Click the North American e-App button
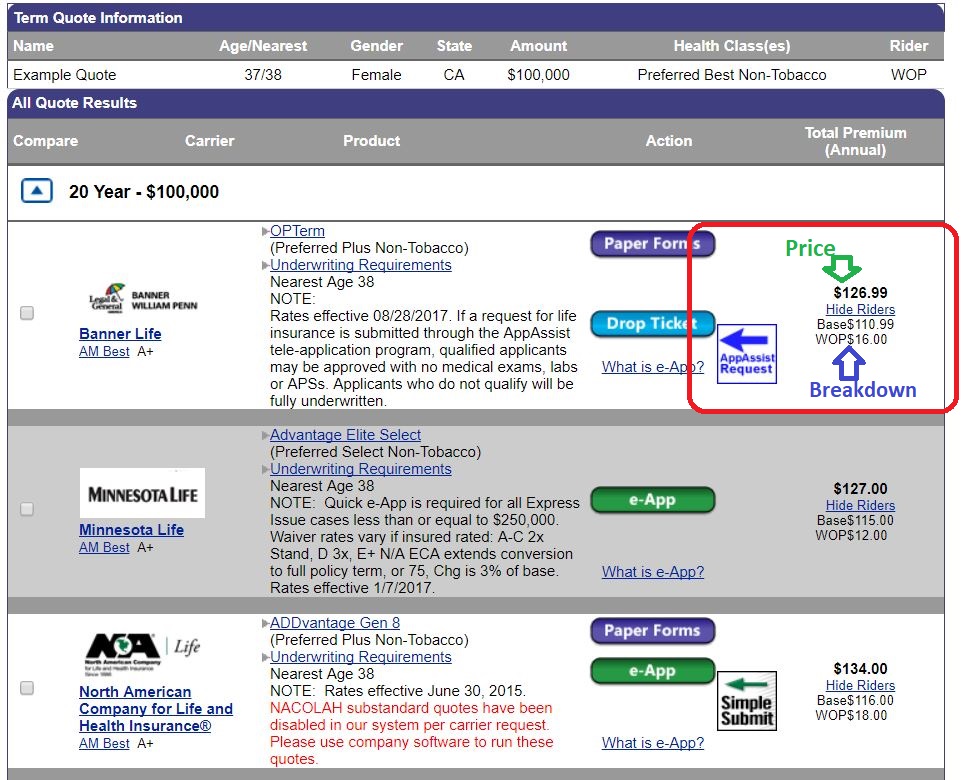The width and height of the screenshot is (963, 780). (652, 671)
